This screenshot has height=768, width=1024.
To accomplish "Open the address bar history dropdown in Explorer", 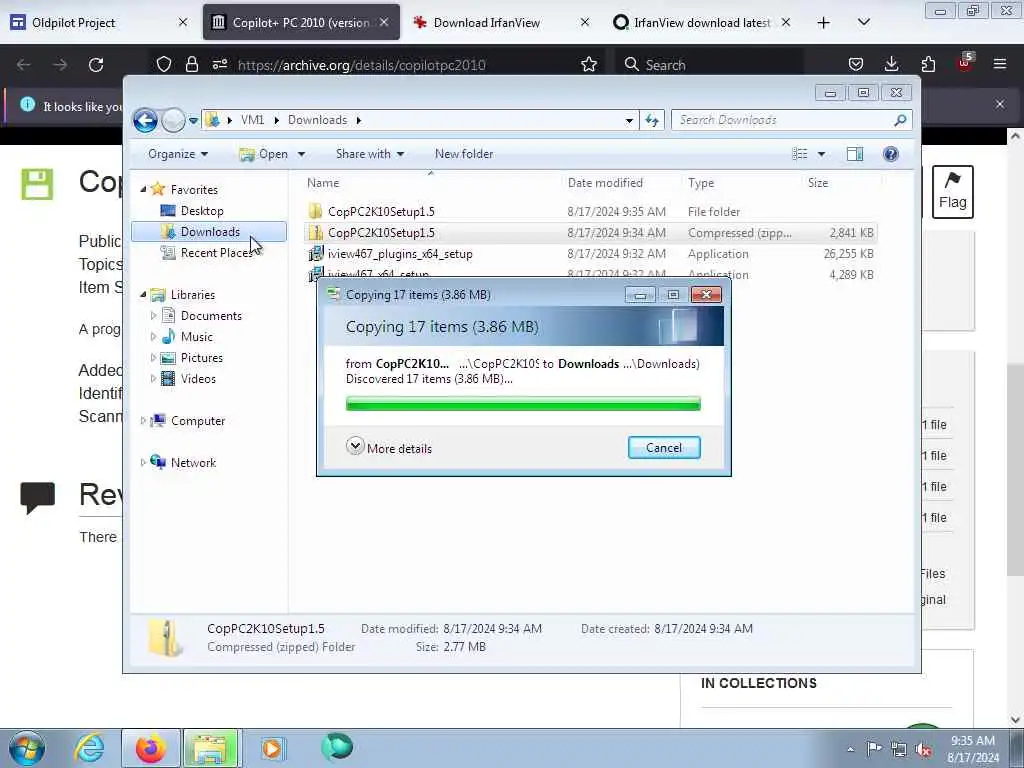I will pyautogui.click(x=629, y=120).
